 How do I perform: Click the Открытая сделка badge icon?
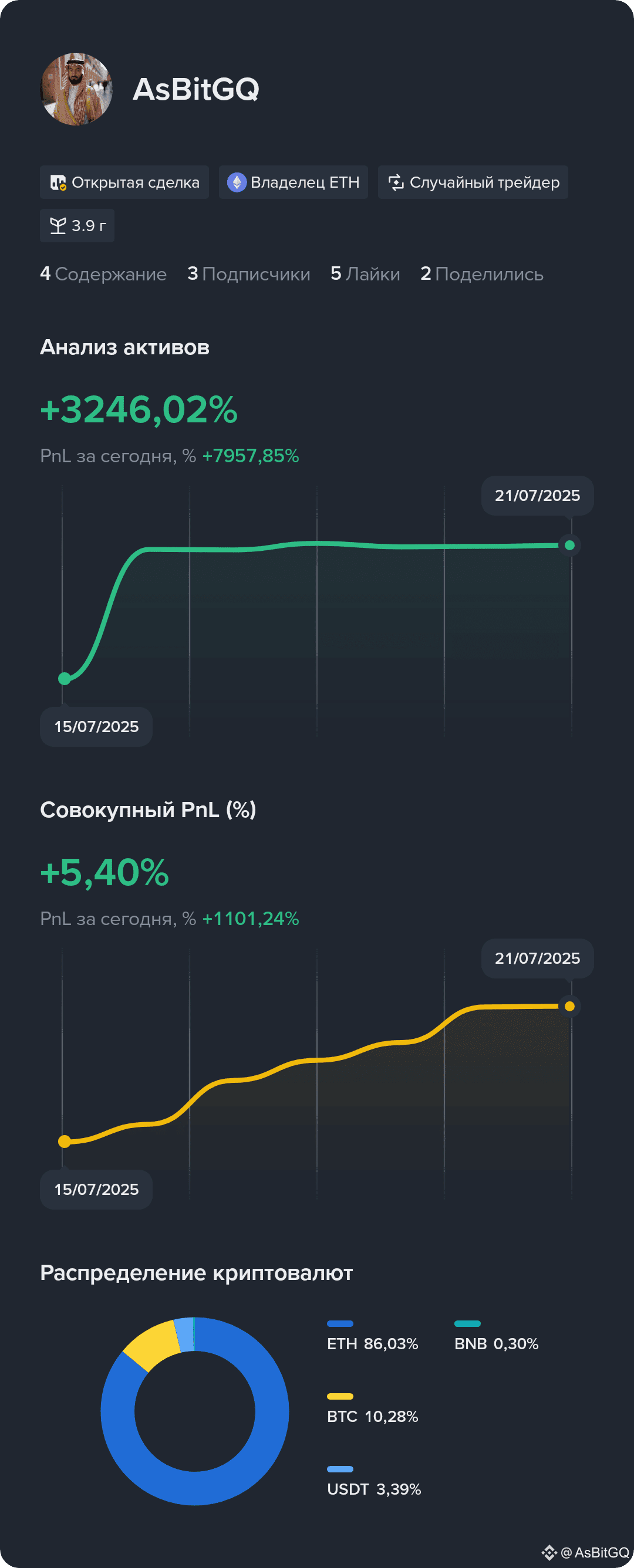point(58,182)
